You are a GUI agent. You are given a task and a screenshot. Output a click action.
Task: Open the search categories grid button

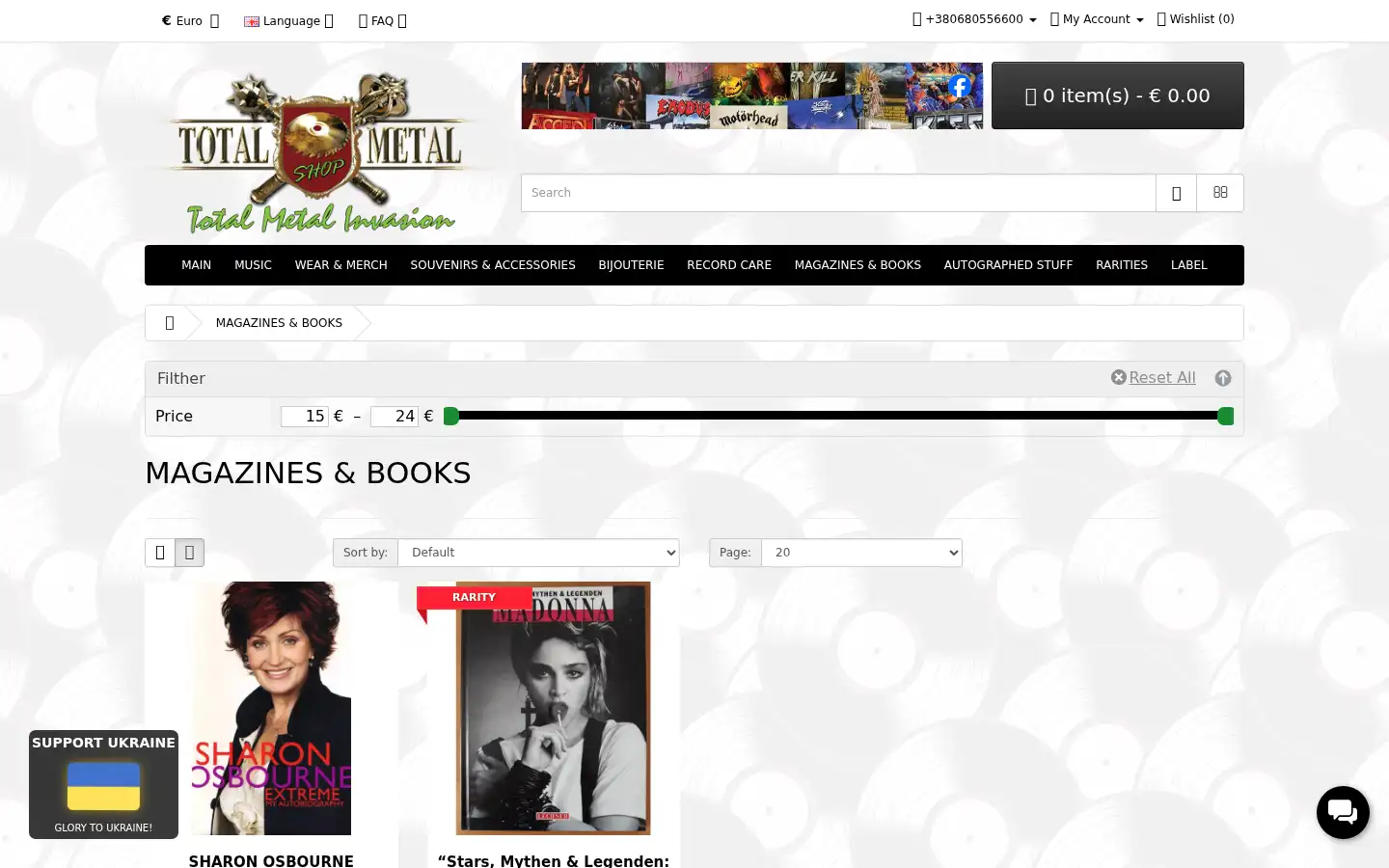(x=1220, y=193)
